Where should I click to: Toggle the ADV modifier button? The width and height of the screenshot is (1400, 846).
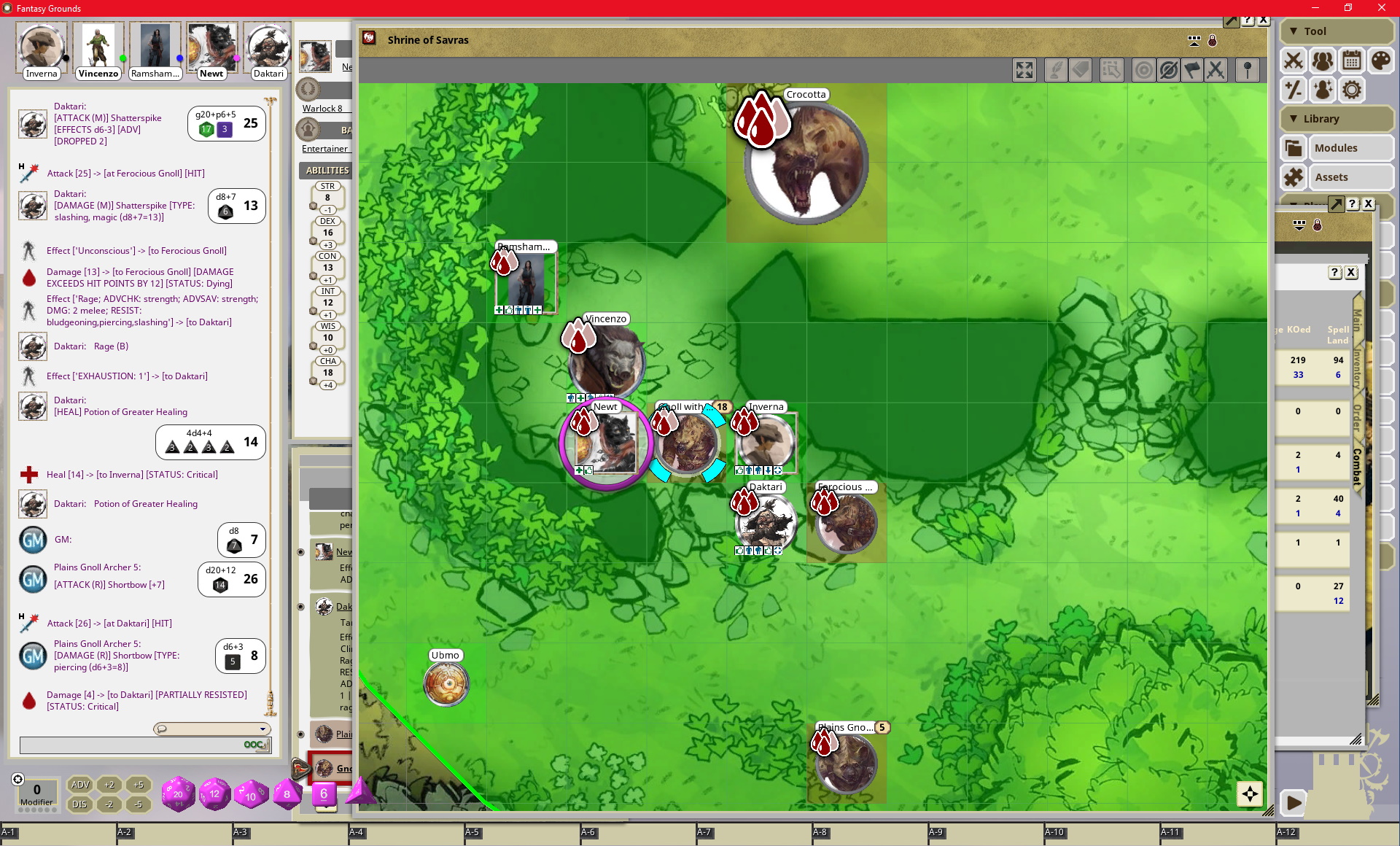tap(80, 785)
